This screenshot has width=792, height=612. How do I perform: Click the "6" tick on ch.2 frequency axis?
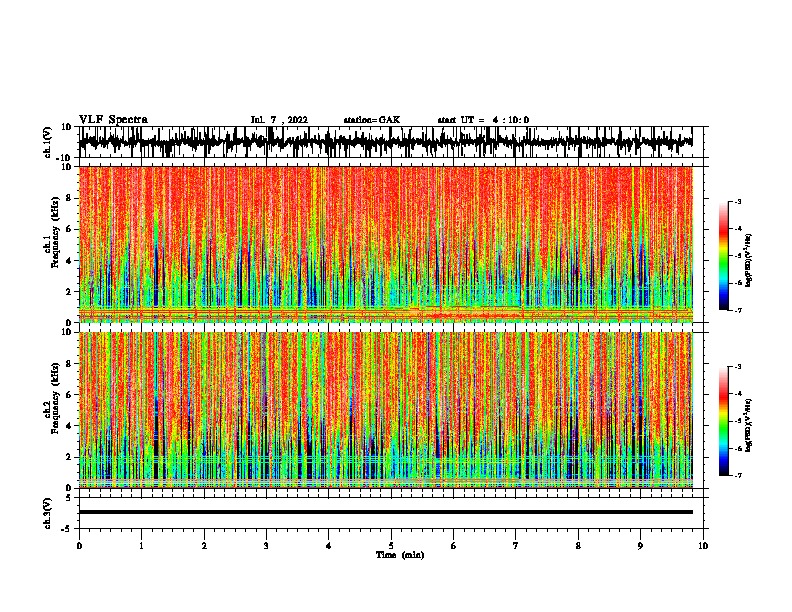click(x=69, y=394)
